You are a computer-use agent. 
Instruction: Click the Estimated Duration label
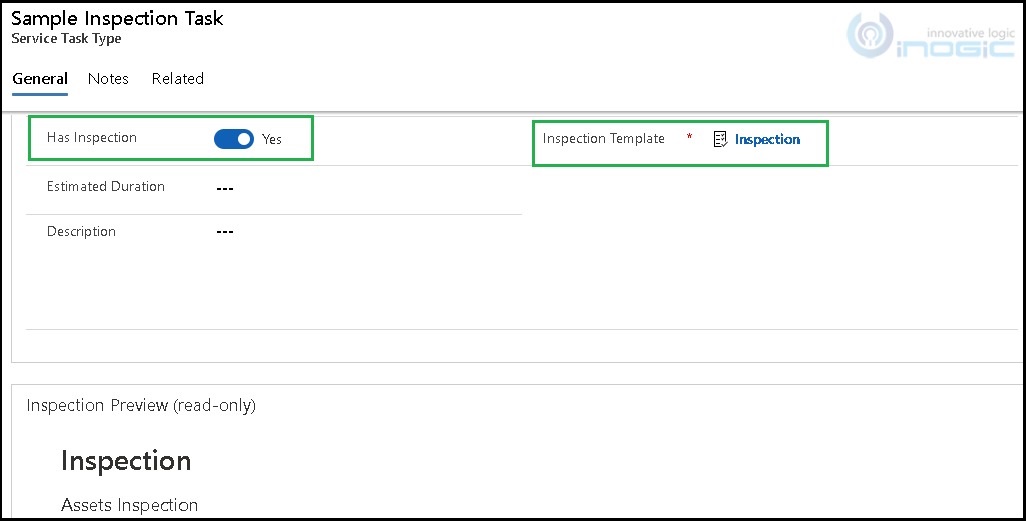tap(106, 187)
